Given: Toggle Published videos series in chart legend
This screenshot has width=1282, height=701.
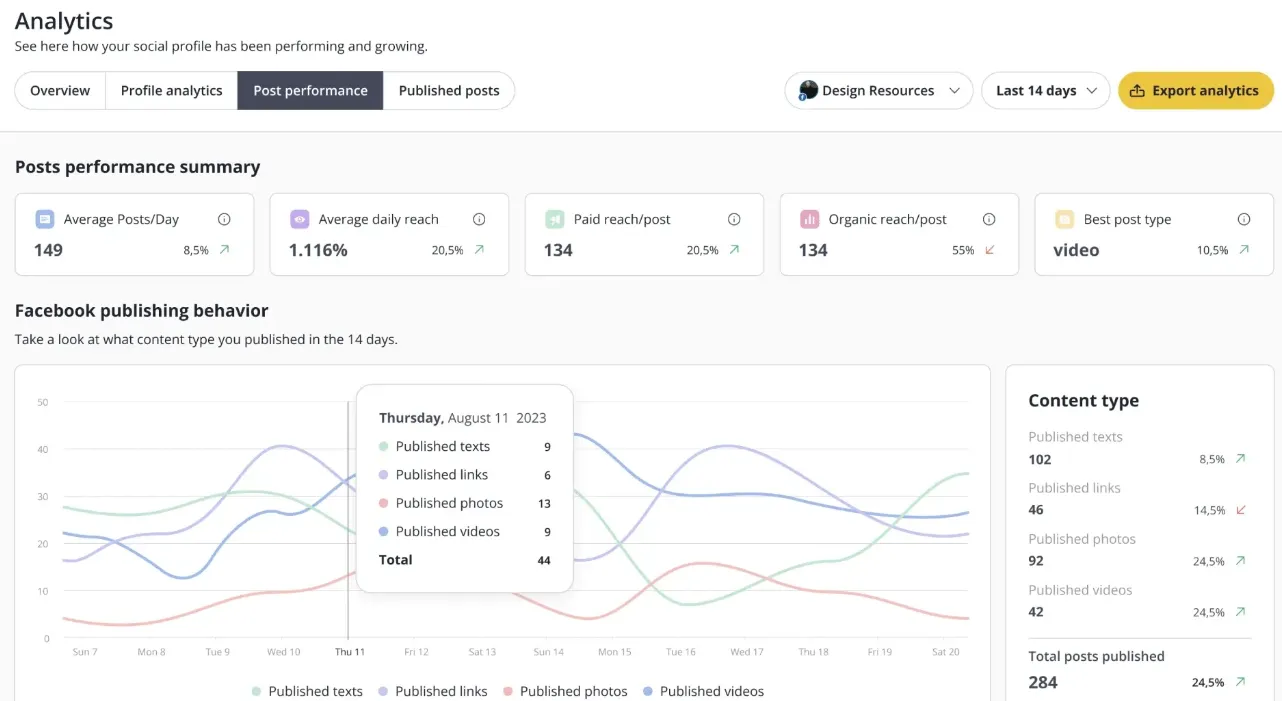Looking at the screenshot, I should pos(703,691).
